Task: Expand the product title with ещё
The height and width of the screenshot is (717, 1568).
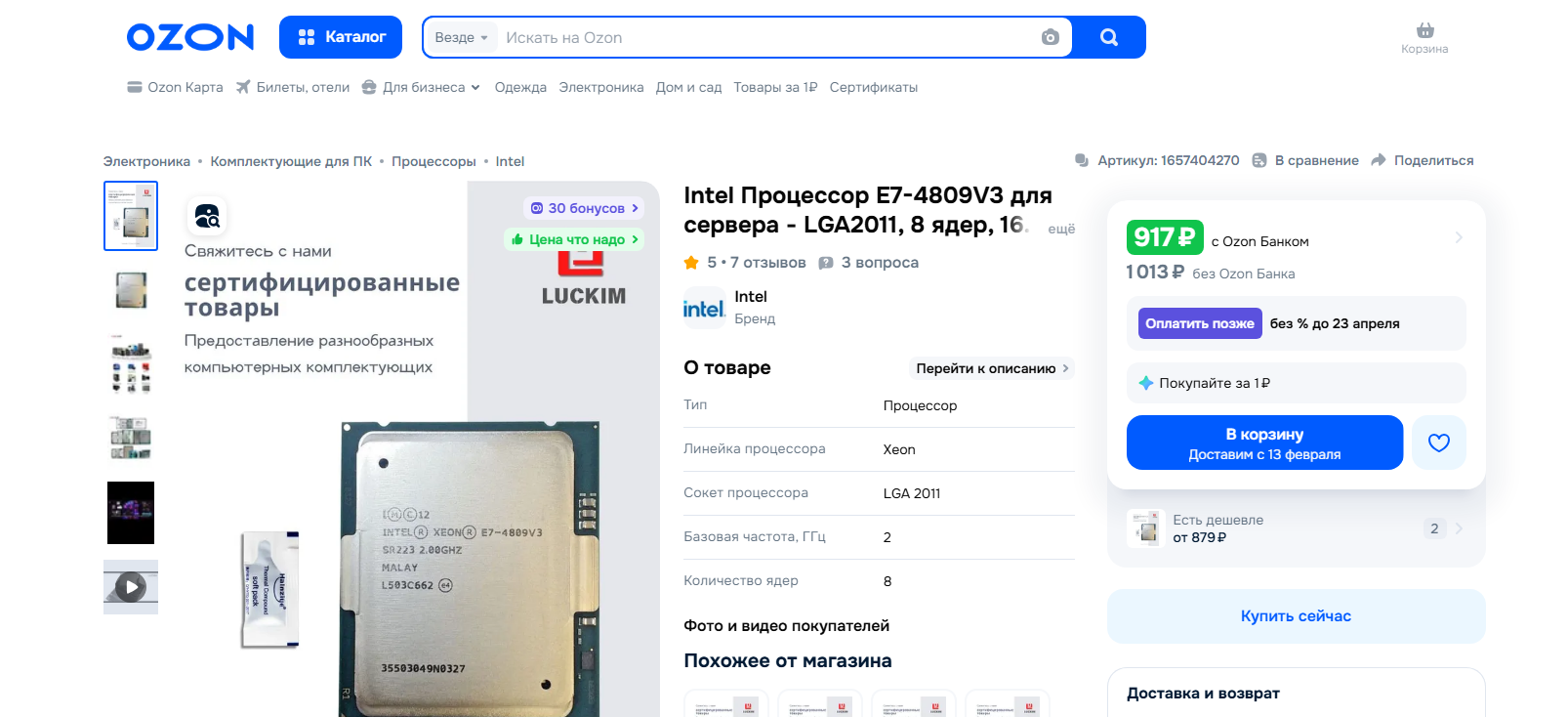Action: [1061, 229]
